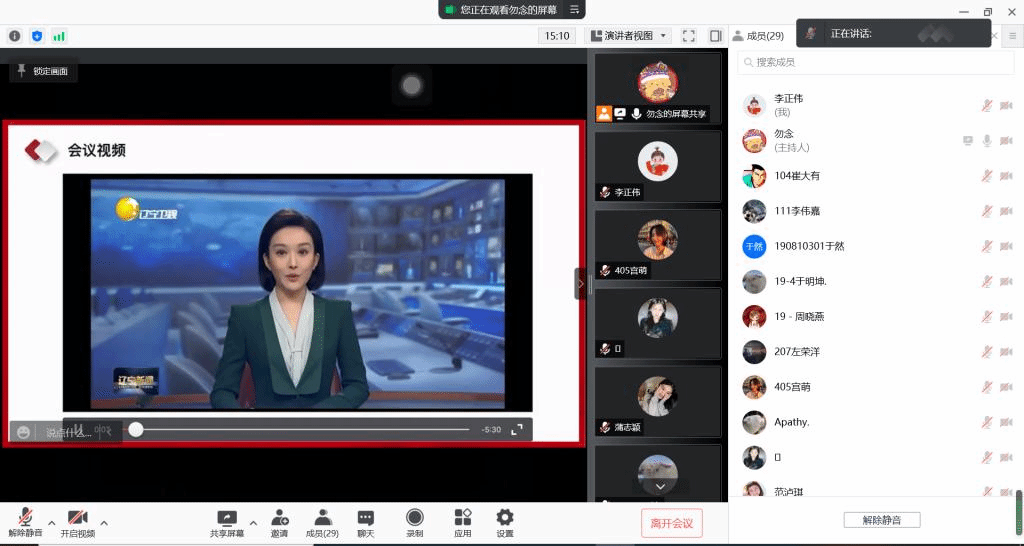Viewport: 1024px width, 546px height.
Task: Open 设置 settings gear
Action: click(505, 523)
